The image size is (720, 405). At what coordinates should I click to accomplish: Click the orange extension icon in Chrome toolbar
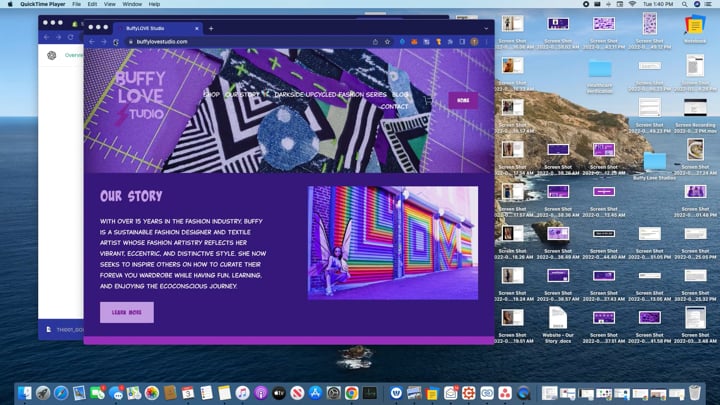tap(414, 42)
